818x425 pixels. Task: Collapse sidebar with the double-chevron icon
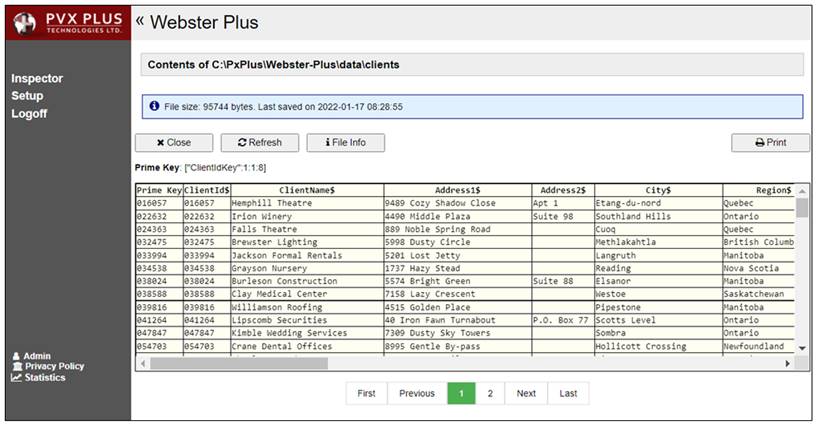[140, 21]
